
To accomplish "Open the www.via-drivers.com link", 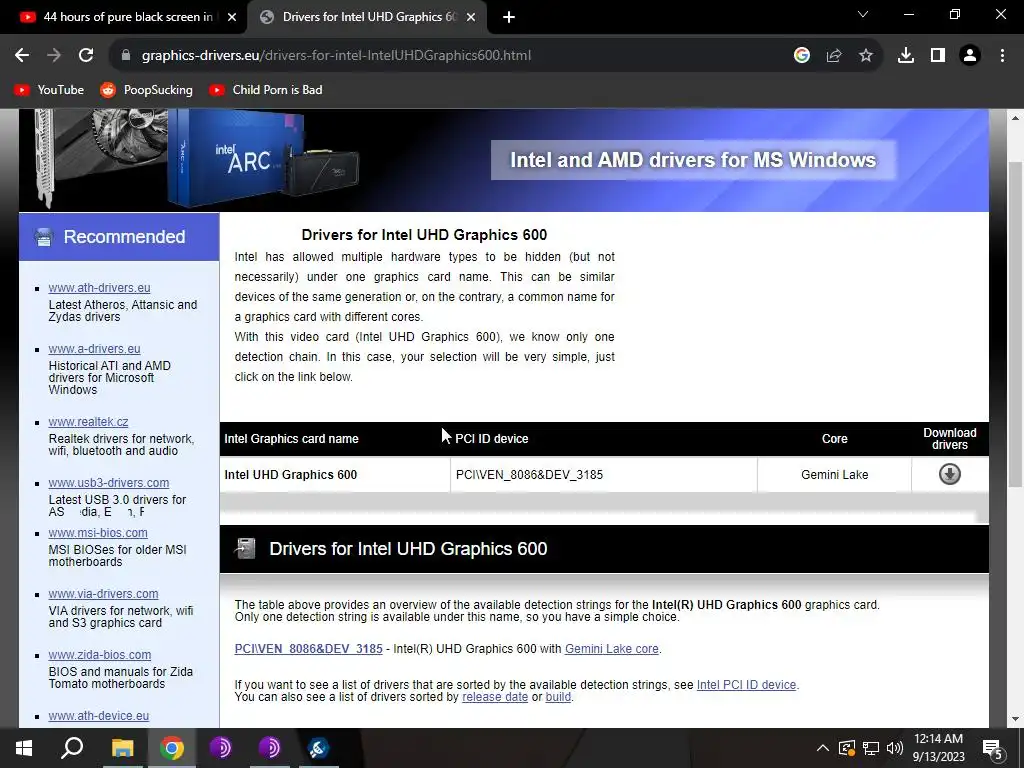I will click(x=103, y=594).
